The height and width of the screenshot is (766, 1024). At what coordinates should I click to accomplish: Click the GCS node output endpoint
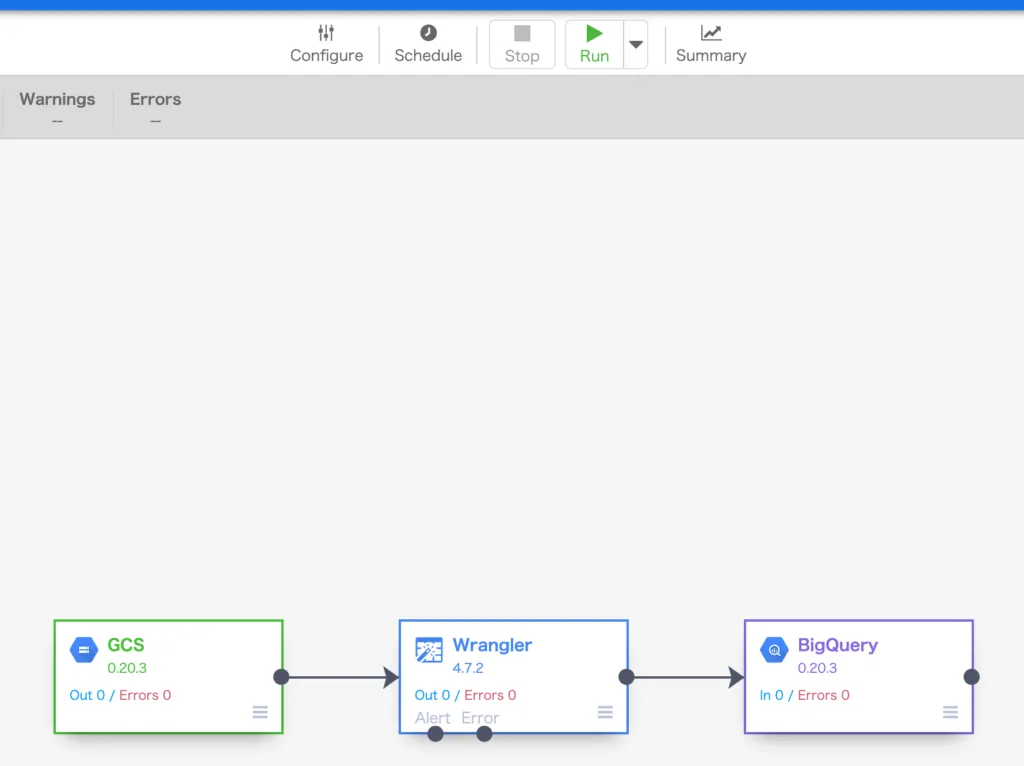tap(281, 677)
